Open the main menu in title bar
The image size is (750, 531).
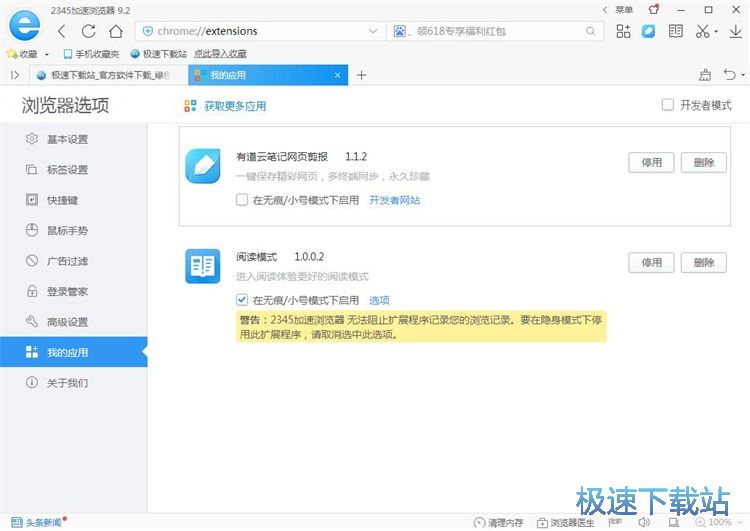tap(623, 9)
